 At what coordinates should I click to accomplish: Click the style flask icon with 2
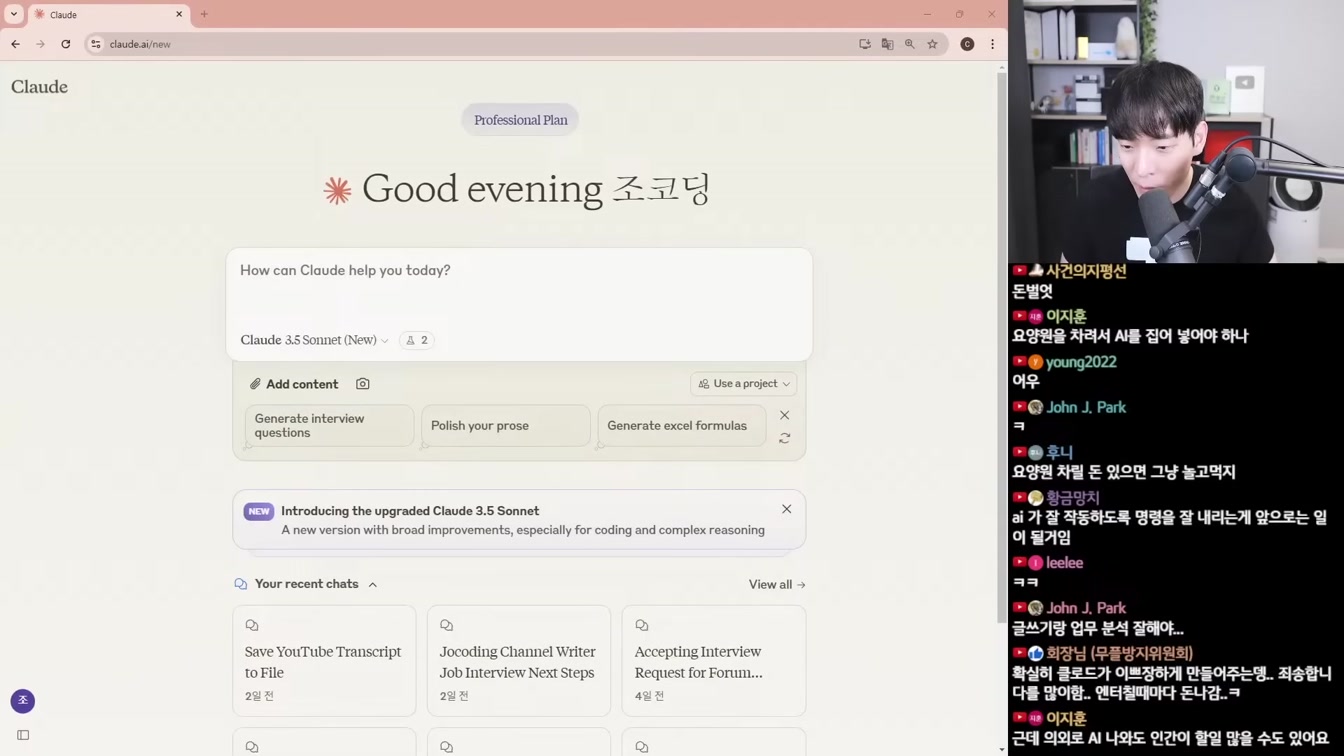417,340
